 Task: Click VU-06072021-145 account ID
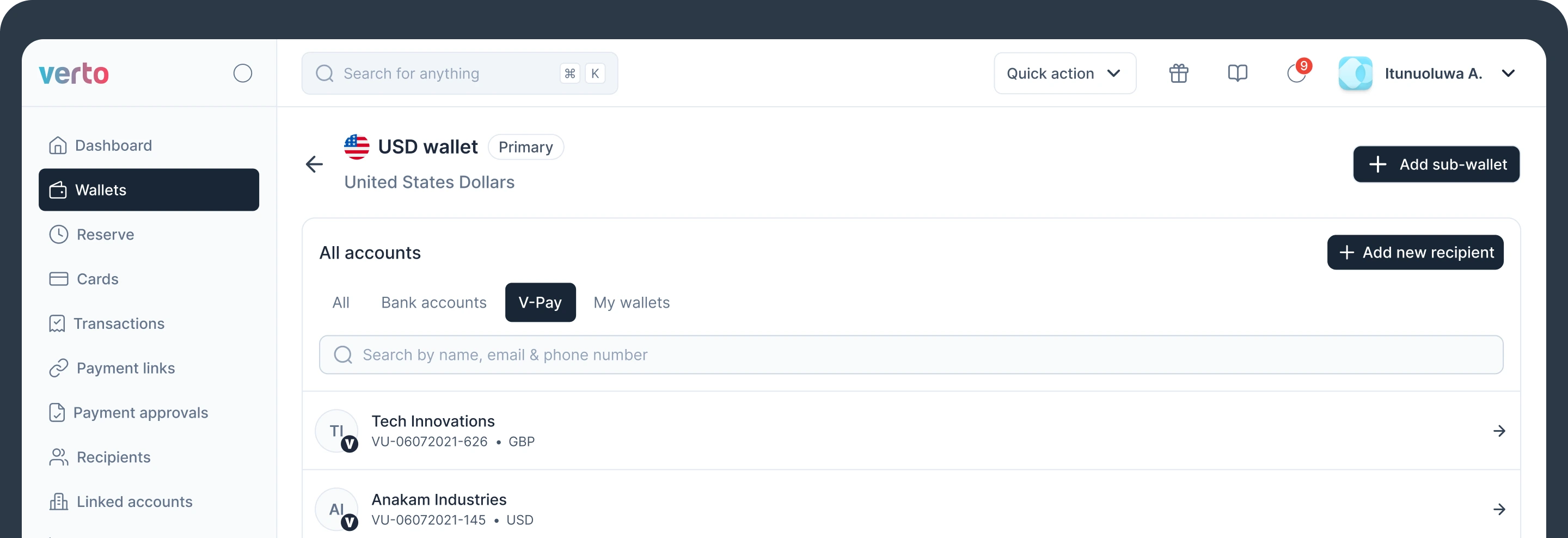pyautogui.click(x=428, y=521)
